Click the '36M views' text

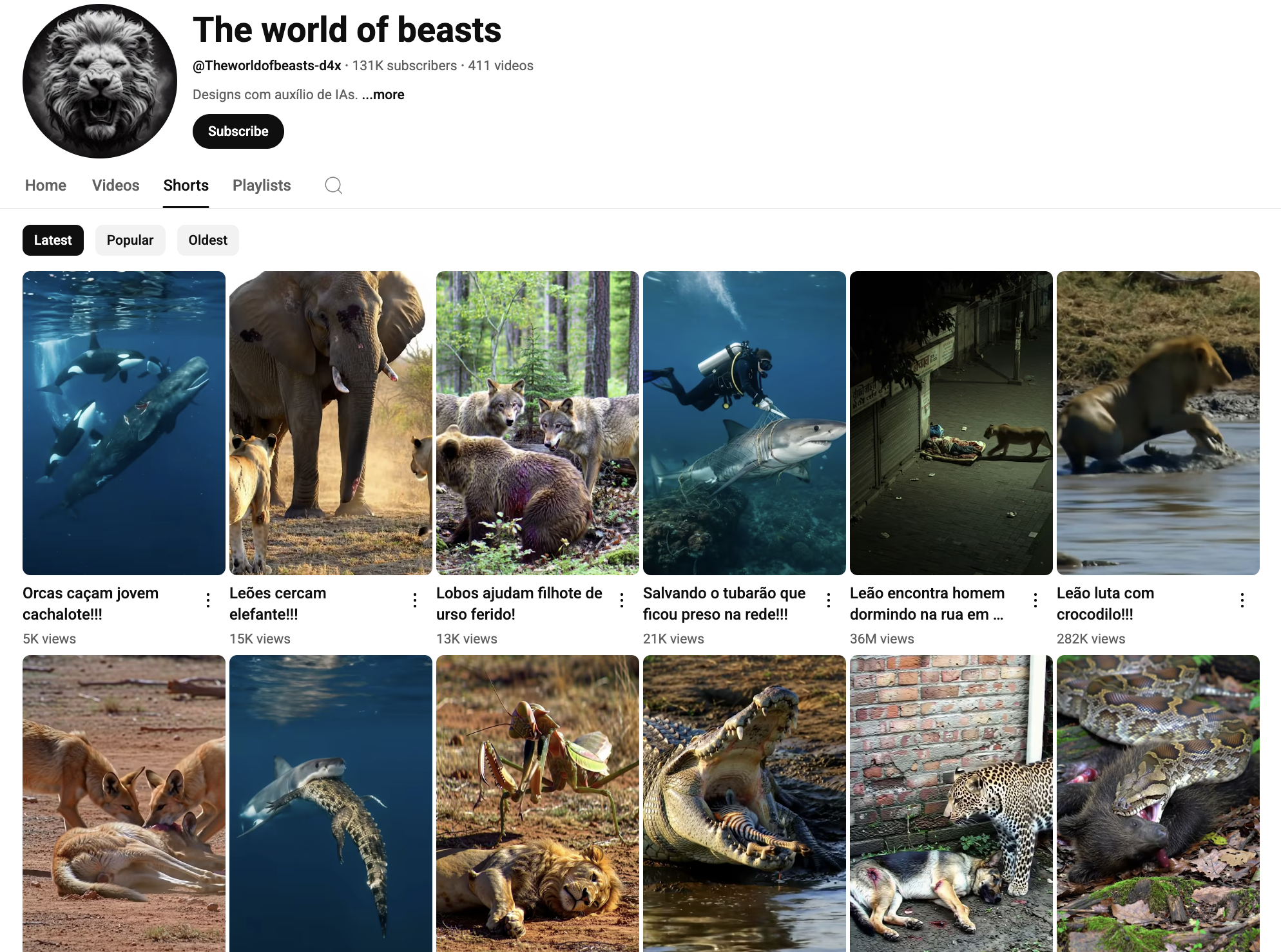(x=882, y=639)
